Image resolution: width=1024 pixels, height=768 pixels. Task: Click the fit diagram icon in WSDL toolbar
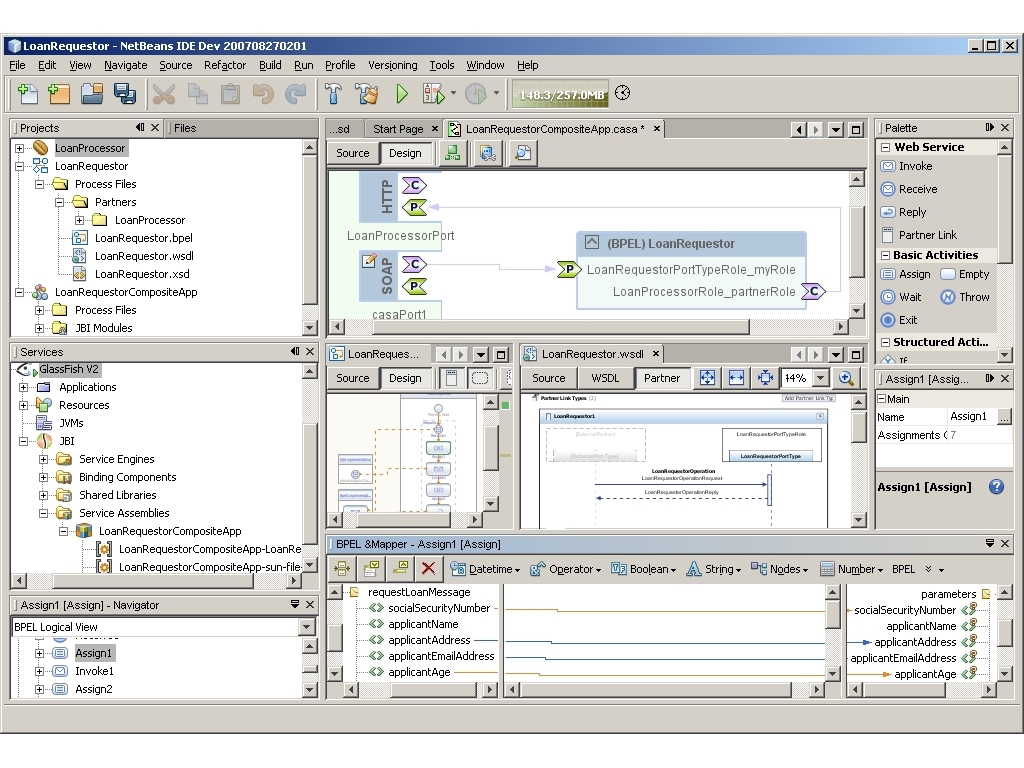tap(707, 378)
